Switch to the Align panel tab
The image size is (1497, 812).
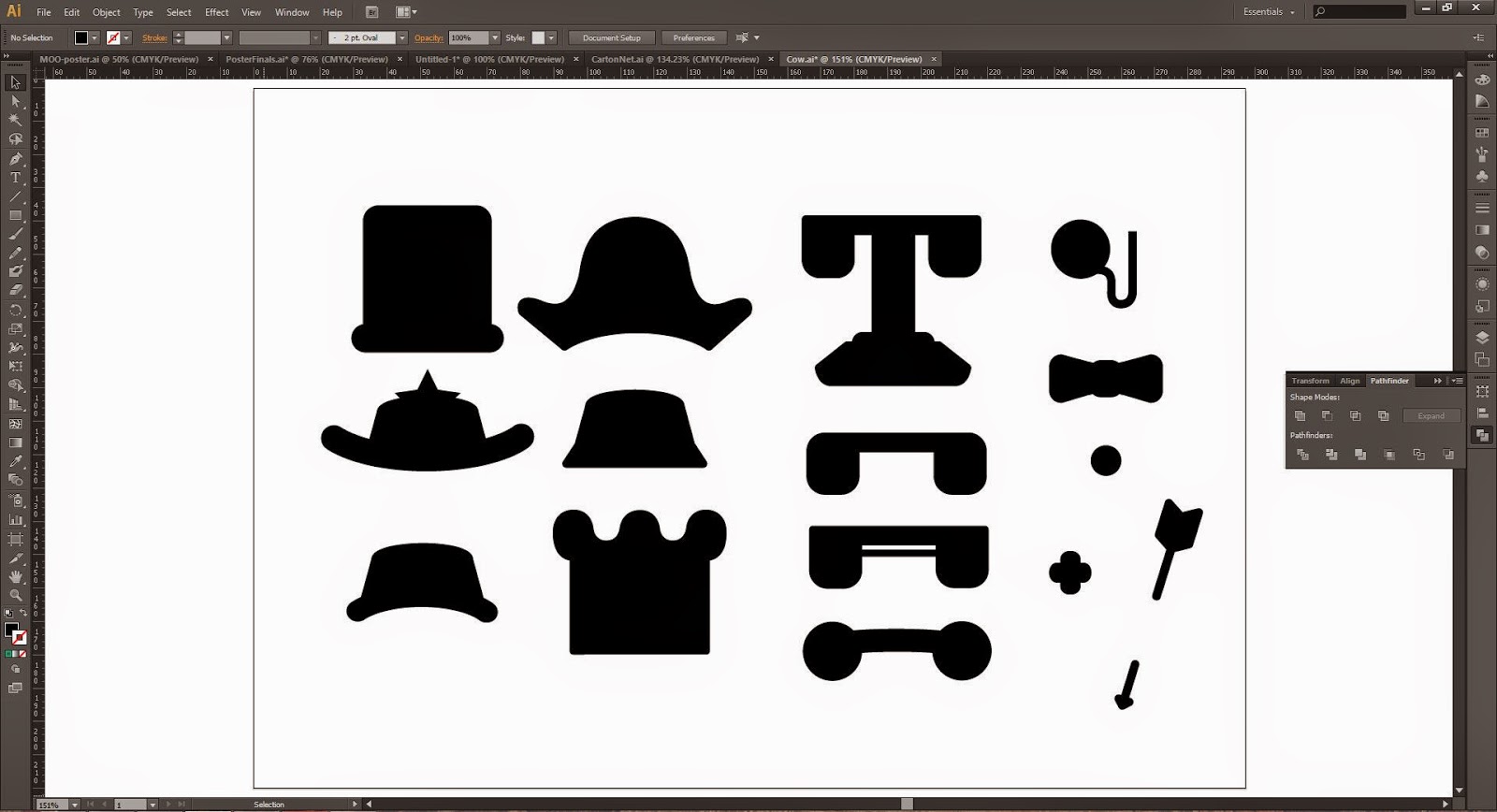(1349, 381)
